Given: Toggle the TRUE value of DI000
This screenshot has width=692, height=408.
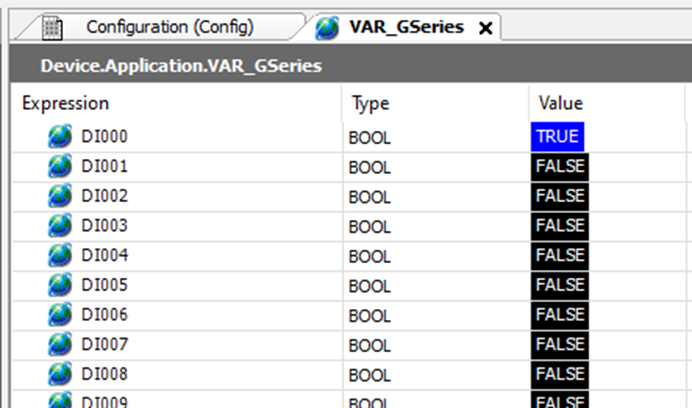Looking at the screenshot, I should [x=556, y=136].
